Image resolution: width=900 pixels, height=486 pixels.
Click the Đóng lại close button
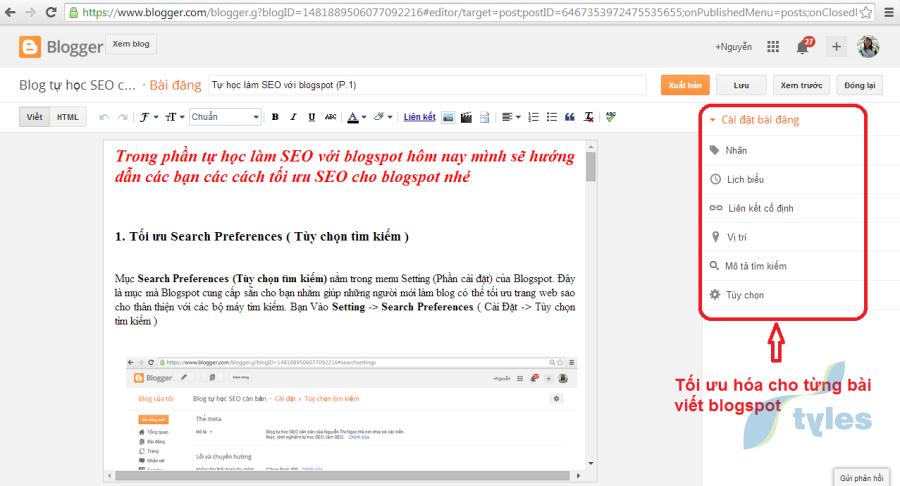[x=859, y=85]
